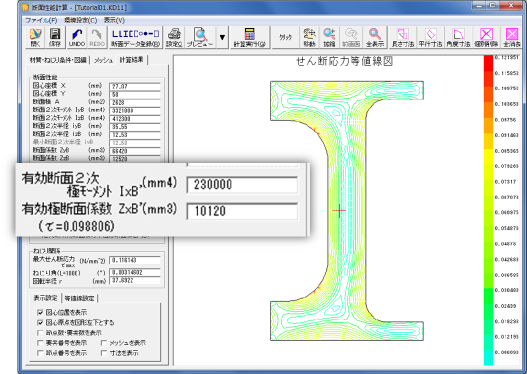
Task: Enable メッシュを表示 checkbox
Action: coord(104,343)
